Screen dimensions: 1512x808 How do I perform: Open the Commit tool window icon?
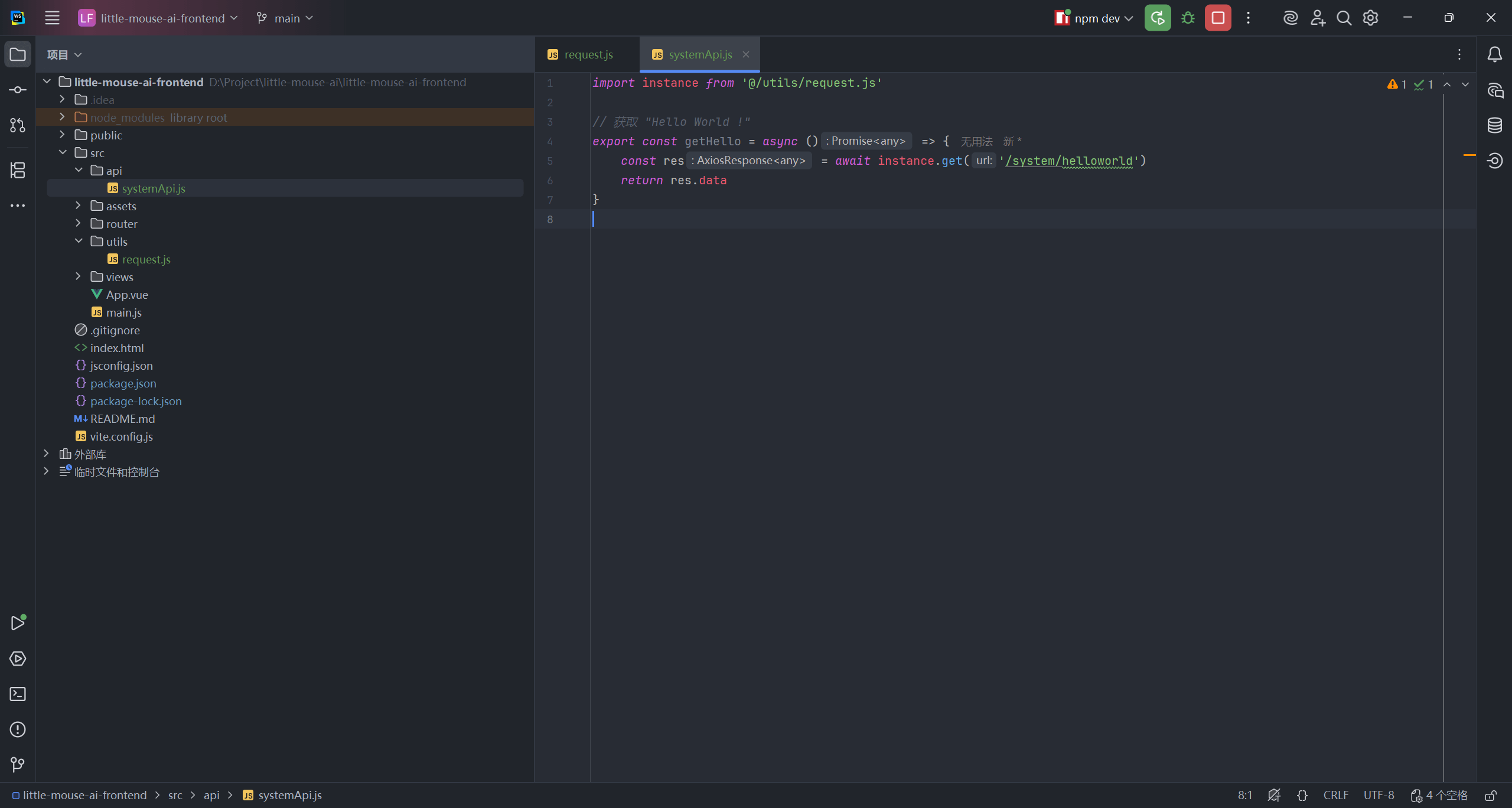pyautogui.click(x=18, y=90)
